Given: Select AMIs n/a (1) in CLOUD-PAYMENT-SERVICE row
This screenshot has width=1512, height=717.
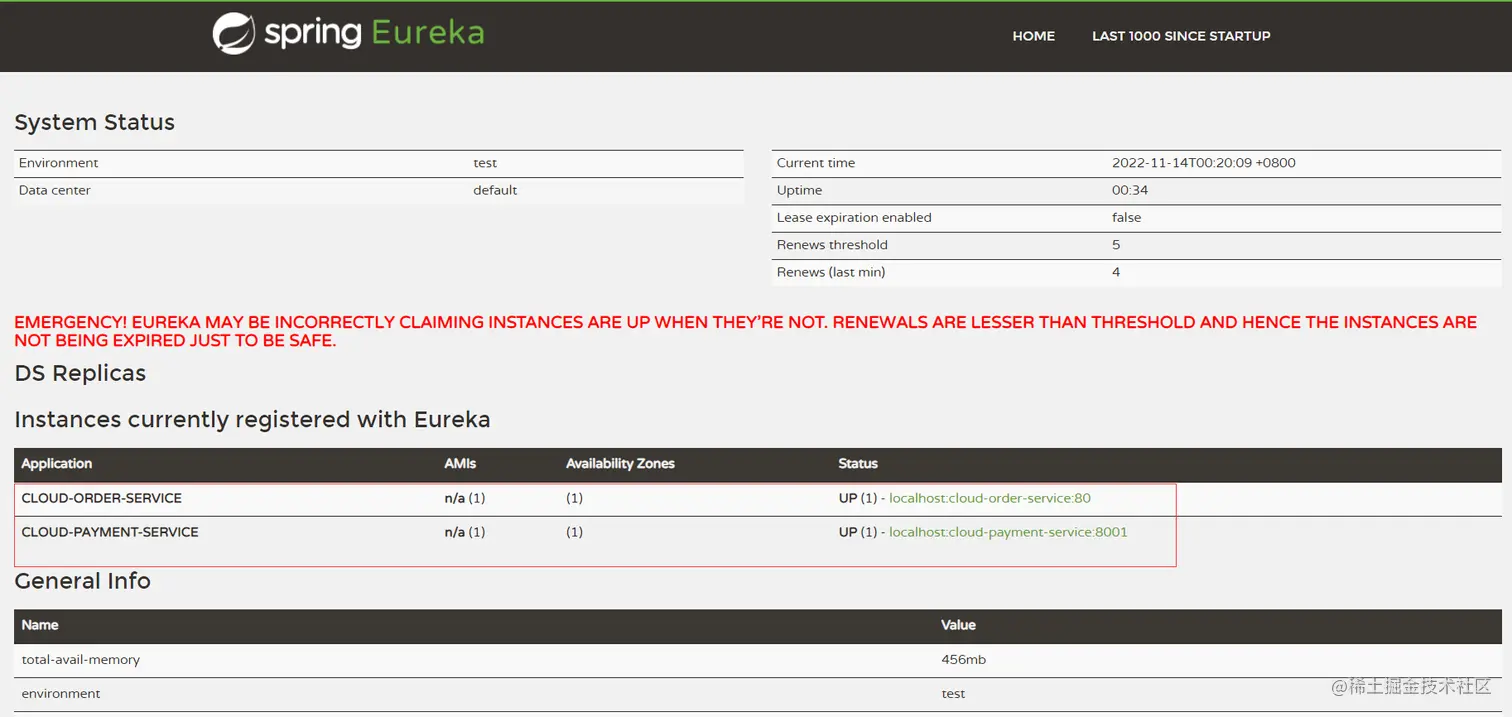Looking at the screenshot, I should click(x=465, y=532).
